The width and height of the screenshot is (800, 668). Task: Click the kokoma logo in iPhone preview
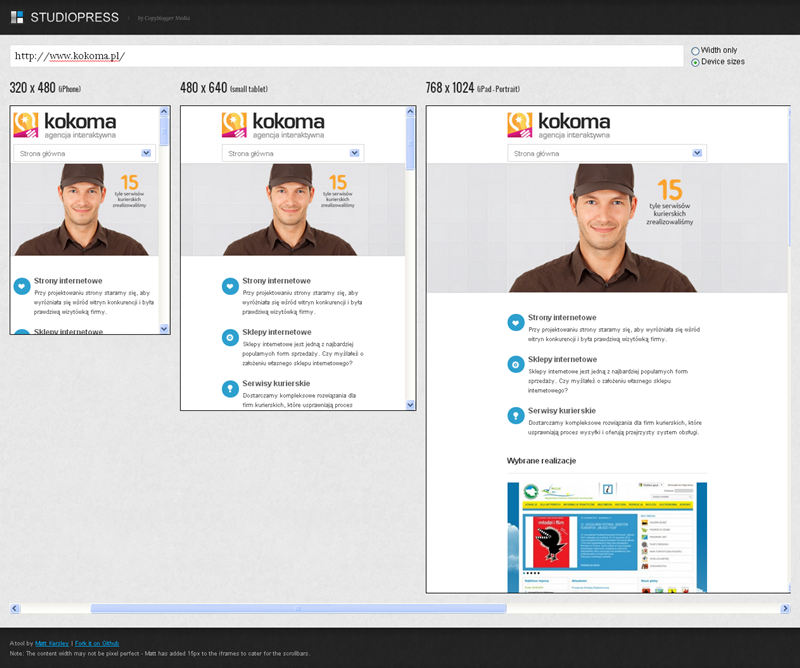[65, 124]
